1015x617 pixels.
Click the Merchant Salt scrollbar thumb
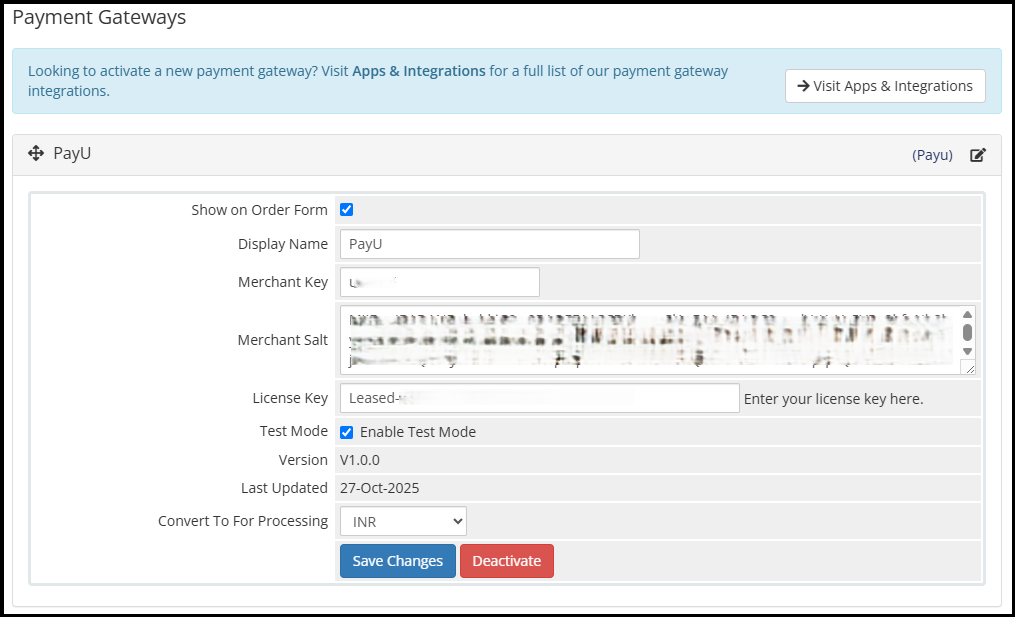click(967, 332)
